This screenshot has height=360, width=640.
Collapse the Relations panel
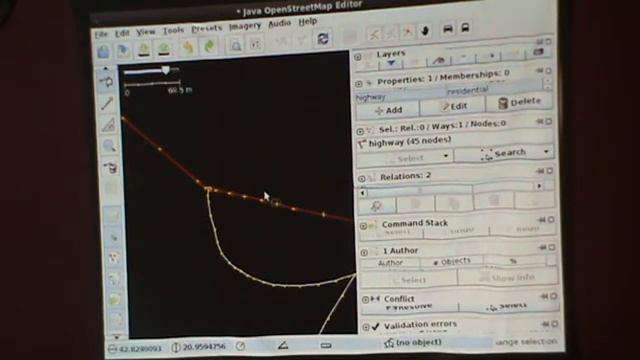[x=361, y=178]
